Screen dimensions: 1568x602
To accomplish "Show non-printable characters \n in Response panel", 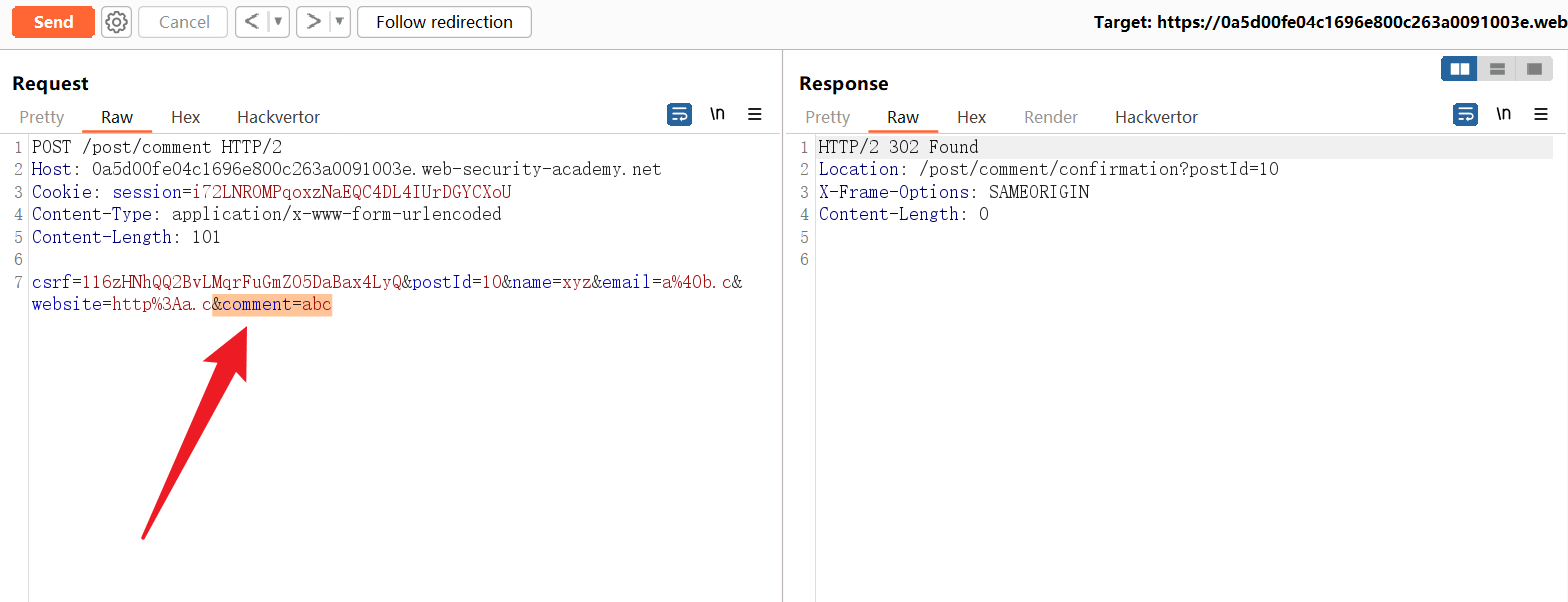I will click(1503, 115).
